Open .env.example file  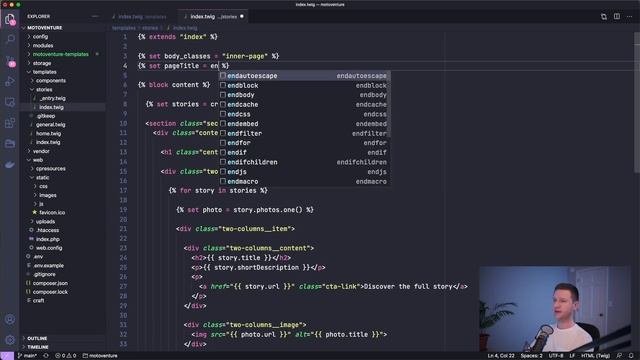click(49, 266)
